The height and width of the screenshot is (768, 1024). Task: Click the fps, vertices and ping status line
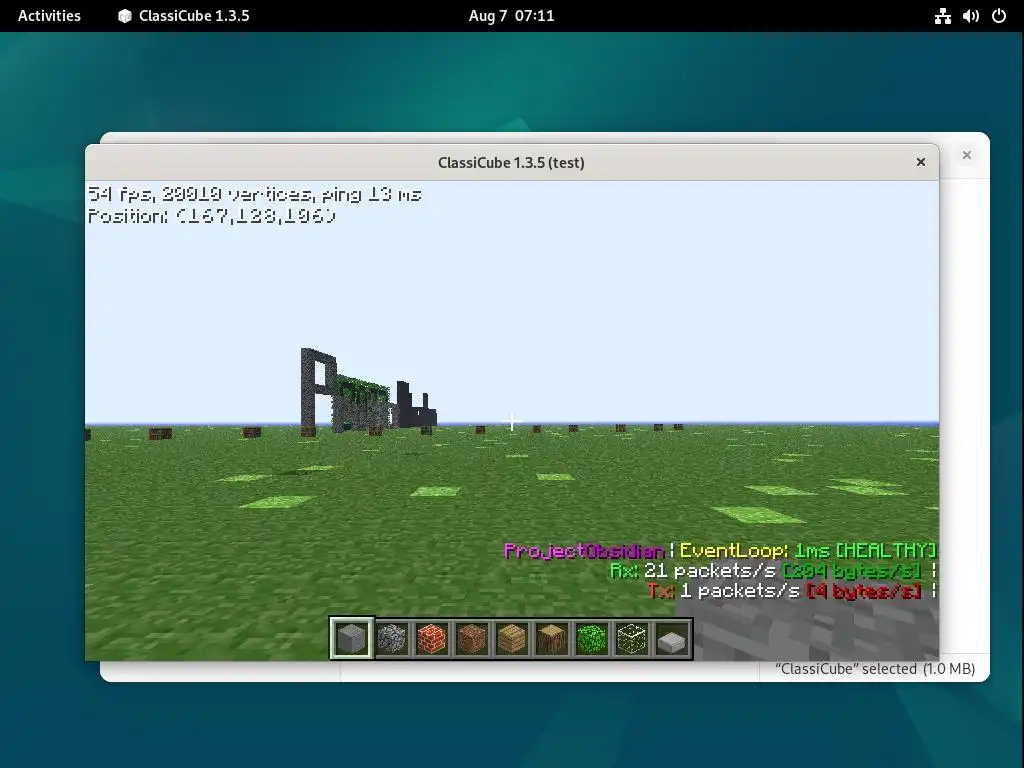tap(255, 194)
